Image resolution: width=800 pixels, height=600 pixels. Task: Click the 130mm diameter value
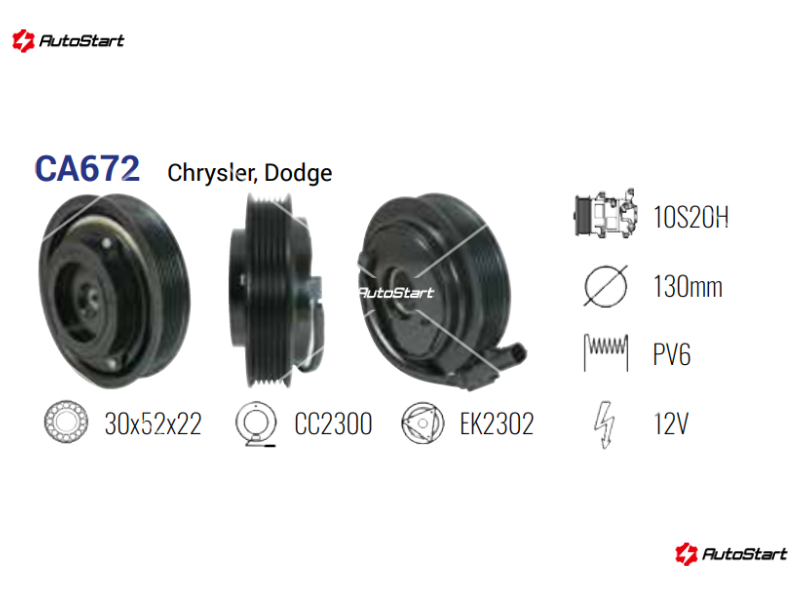tap(688, 287)
